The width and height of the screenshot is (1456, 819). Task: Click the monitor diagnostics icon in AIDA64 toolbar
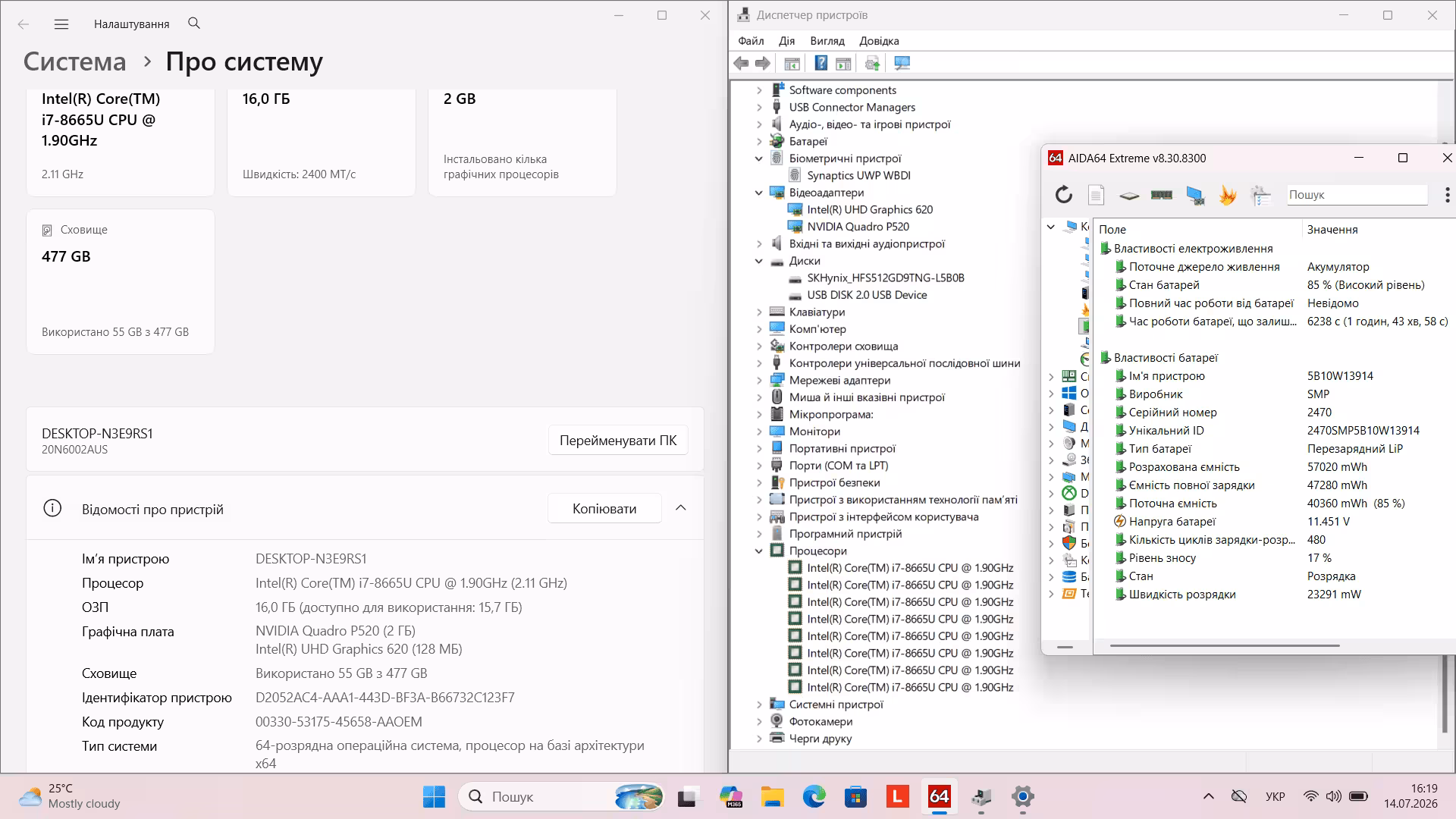point(1195,196)
